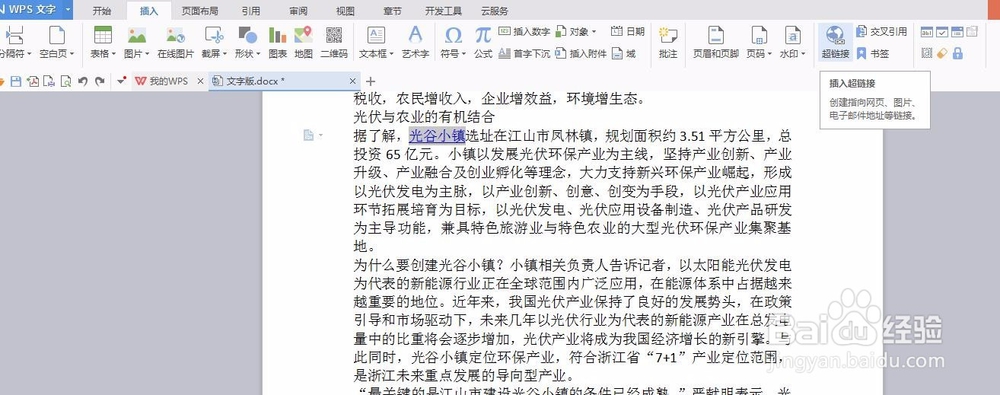Open the WPS 文字 application menu
Screen dimensions: 1000x395
tap(36, 10)
